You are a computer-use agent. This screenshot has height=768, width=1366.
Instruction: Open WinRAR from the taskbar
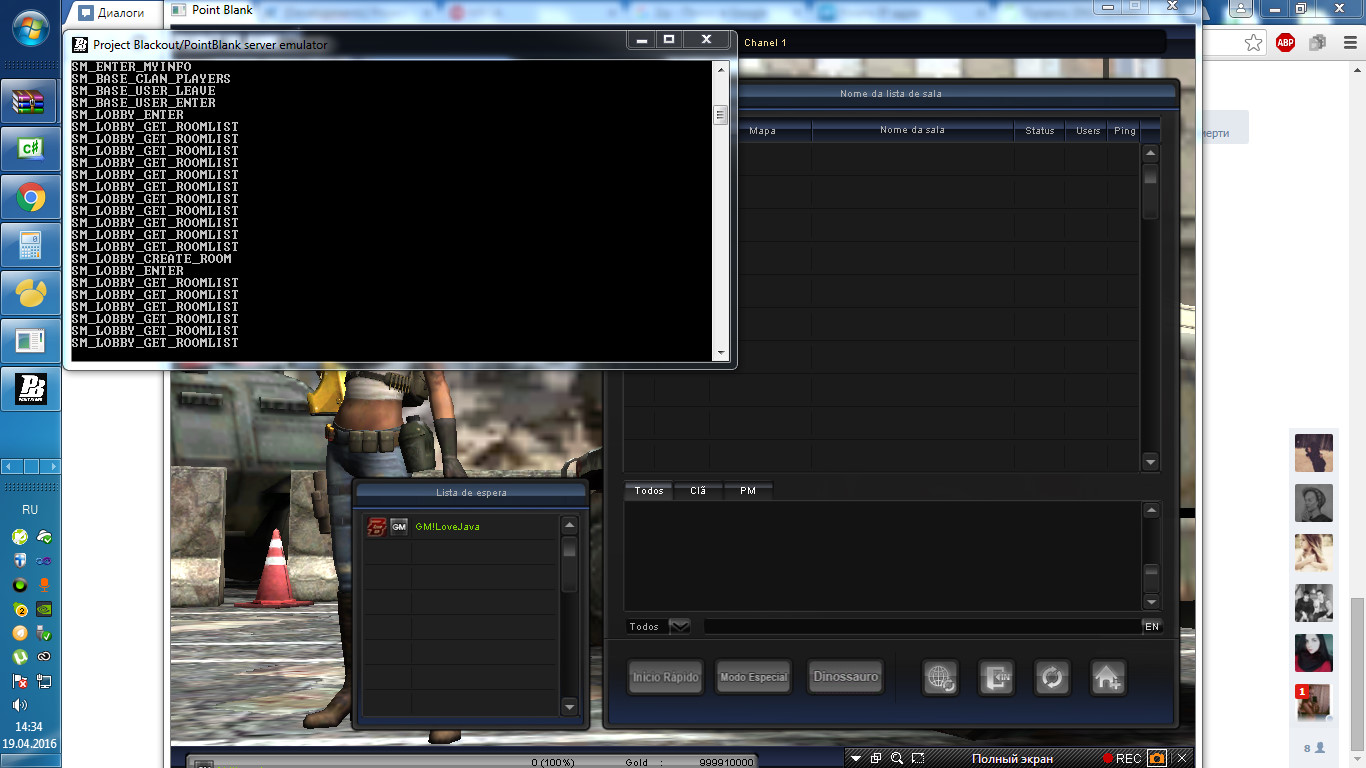click(x=30, y=101)
